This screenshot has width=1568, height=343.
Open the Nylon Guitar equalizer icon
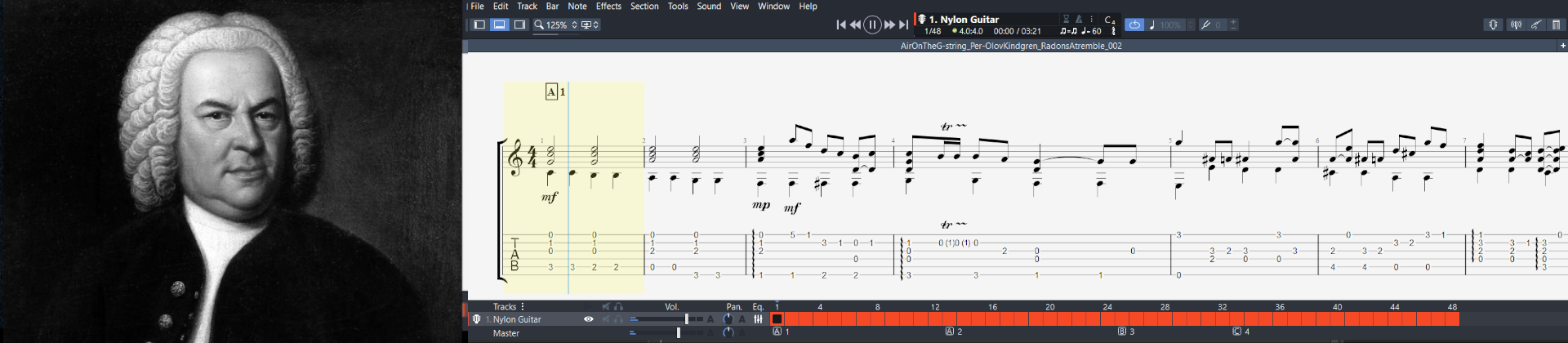(758, 319)
